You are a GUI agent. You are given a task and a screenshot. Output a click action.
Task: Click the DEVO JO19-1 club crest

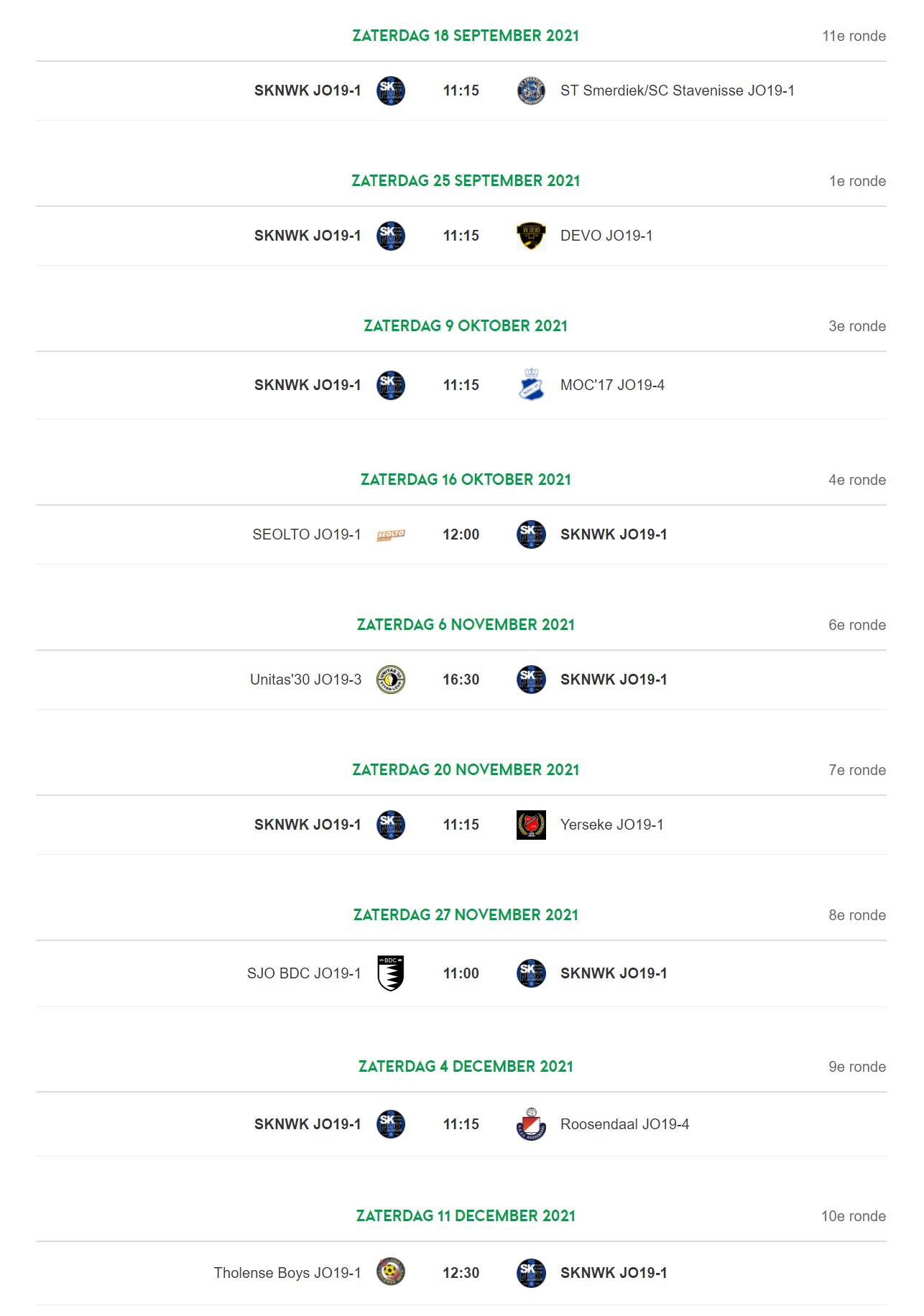coord(531,236)
